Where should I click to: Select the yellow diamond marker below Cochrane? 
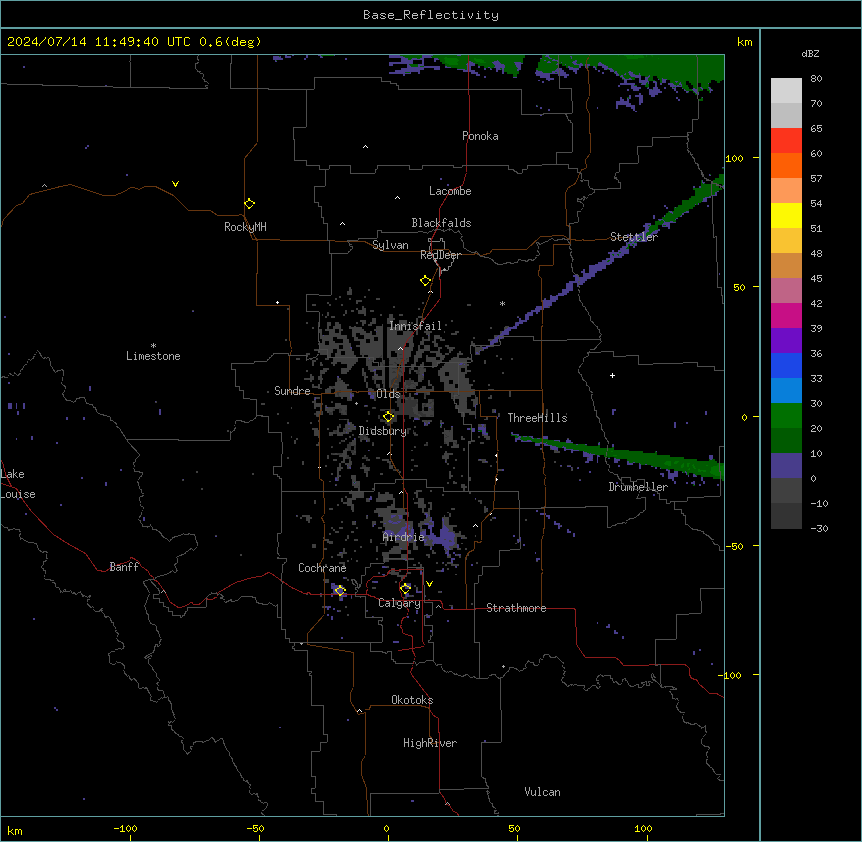click(340, 590)
